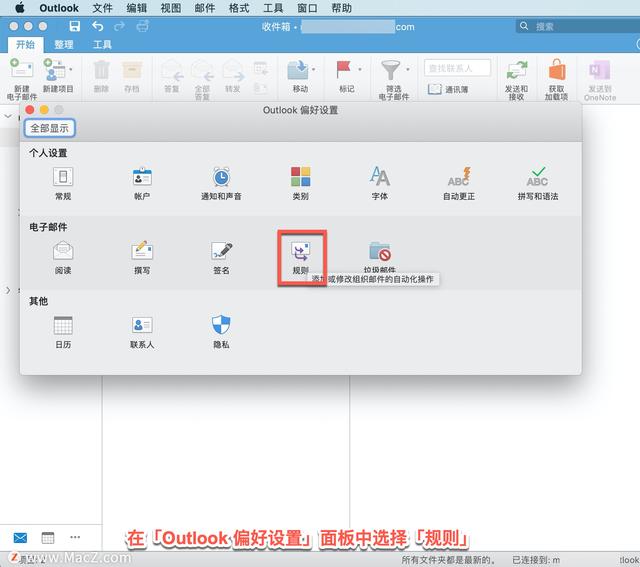The width and height of the screenshot is (640, 567).
Task: Open the 联系人 contacts preferences
Action: [142, 332]
